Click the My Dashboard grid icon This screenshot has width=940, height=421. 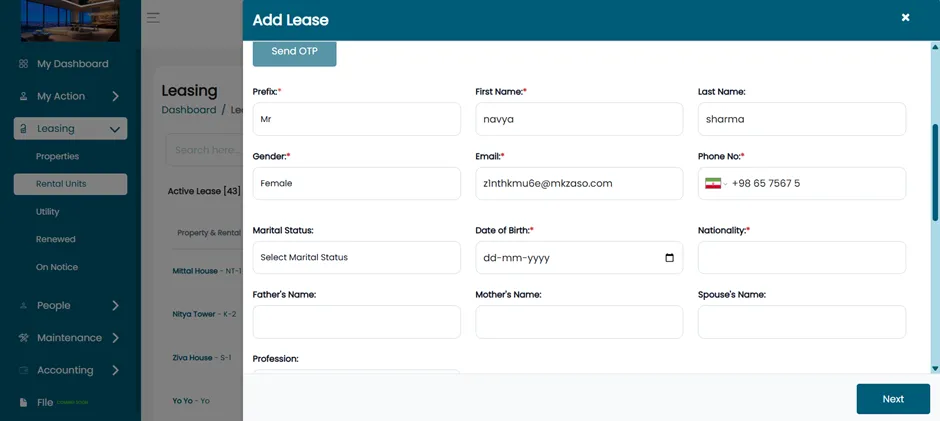click(23, 64)
